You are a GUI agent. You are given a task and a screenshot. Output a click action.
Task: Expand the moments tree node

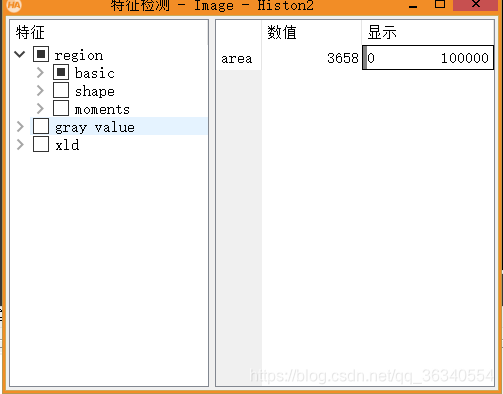(x=40, y=108)
